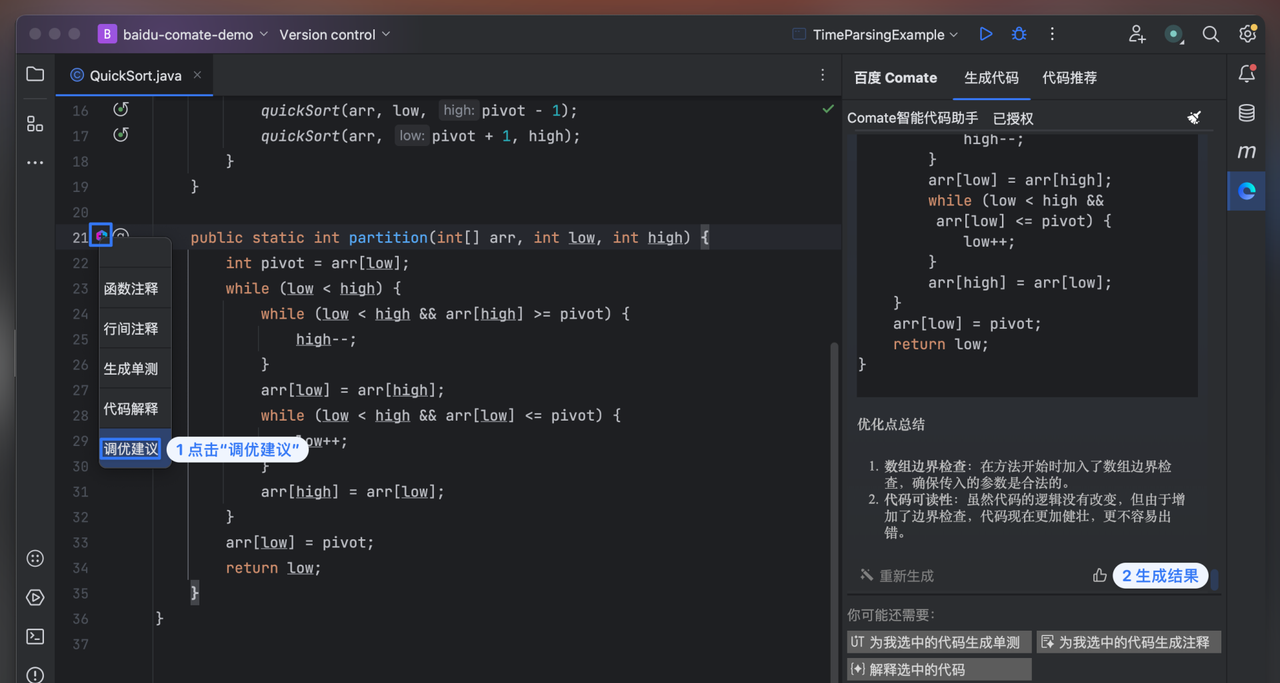Open the Version control dropdown
Image resolution: width=1280 pixels, height=683 pixels.
334,34
